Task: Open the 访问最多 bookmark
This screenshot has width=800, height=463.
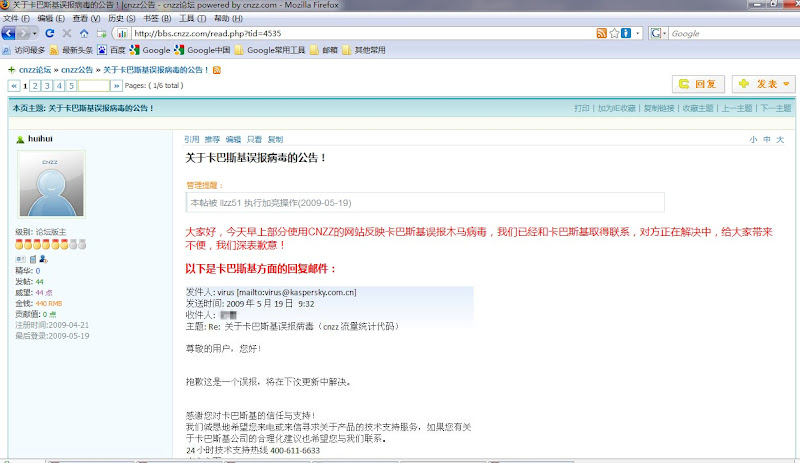Action: point(23,50)
